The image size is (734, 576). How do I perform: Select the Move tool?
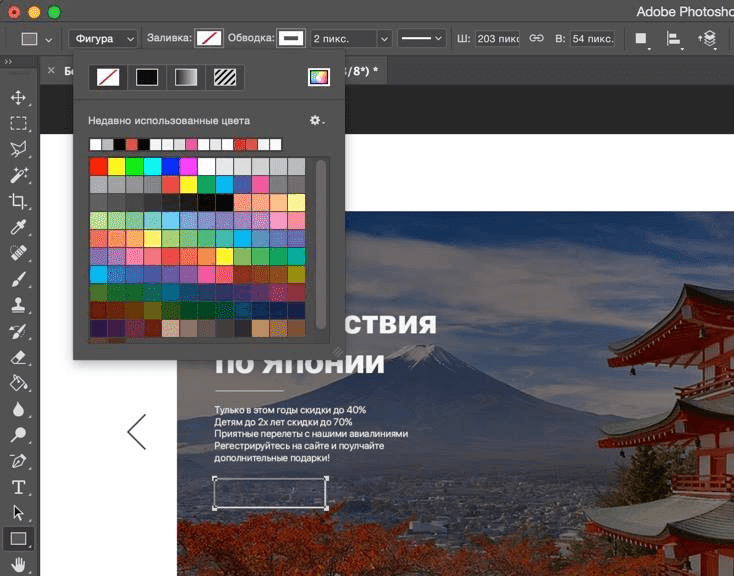click(18, 98)
